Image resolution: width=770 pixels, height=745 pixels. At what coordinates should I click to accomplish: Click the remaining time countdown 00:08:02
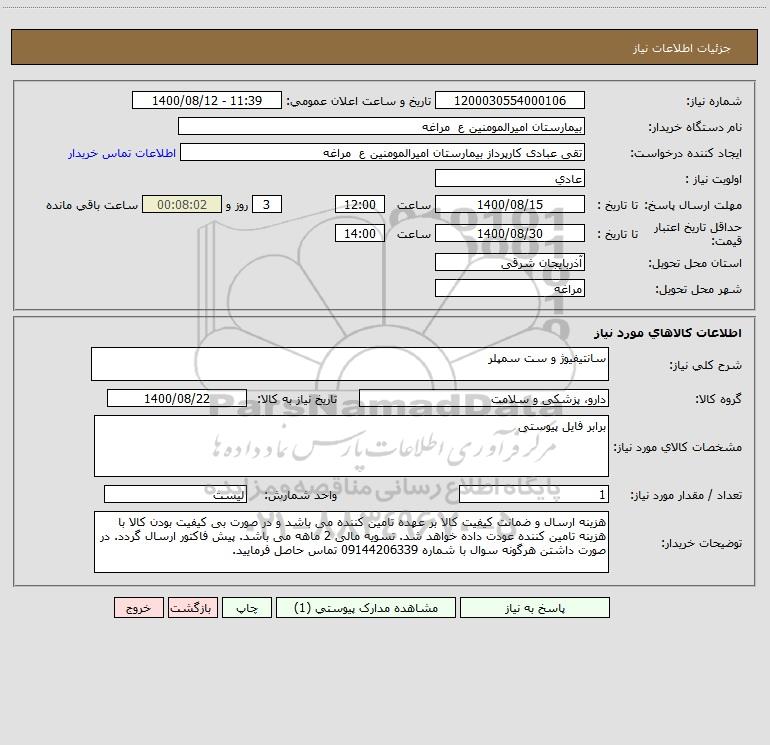(x=182, y=204)
